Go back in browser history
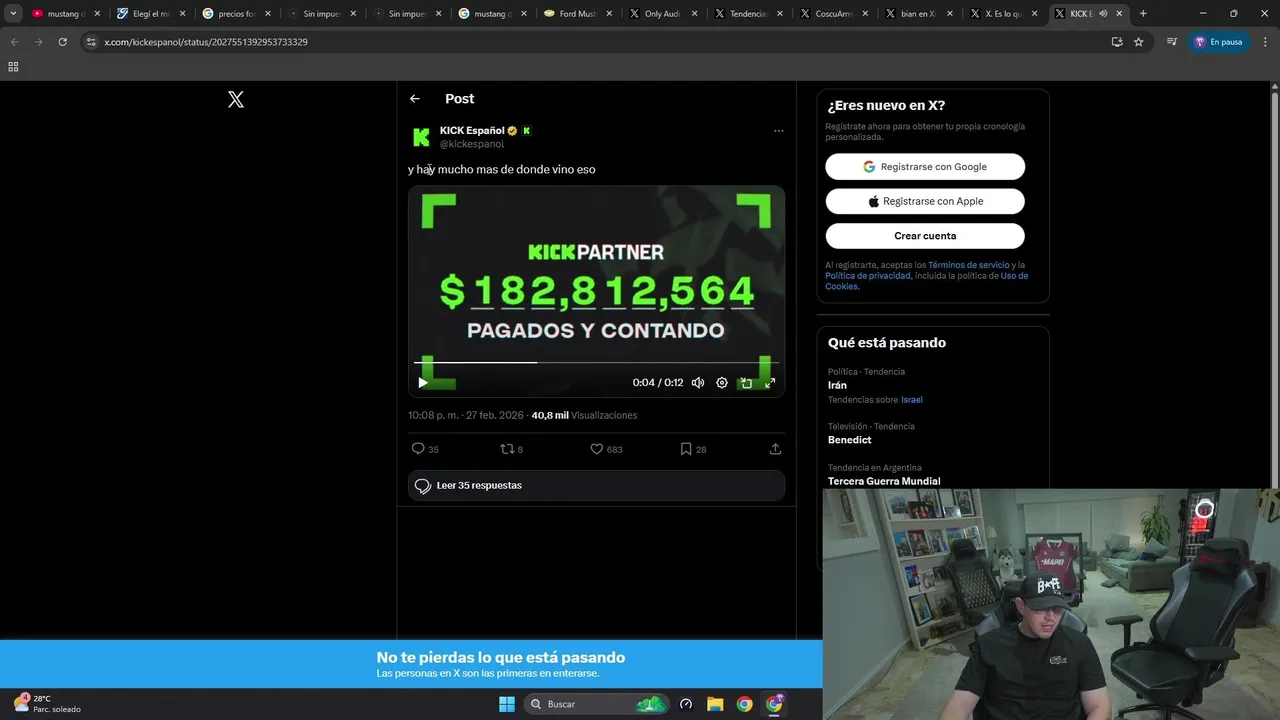Screen dimensions: 1280x720 click(x=14, y=42)
